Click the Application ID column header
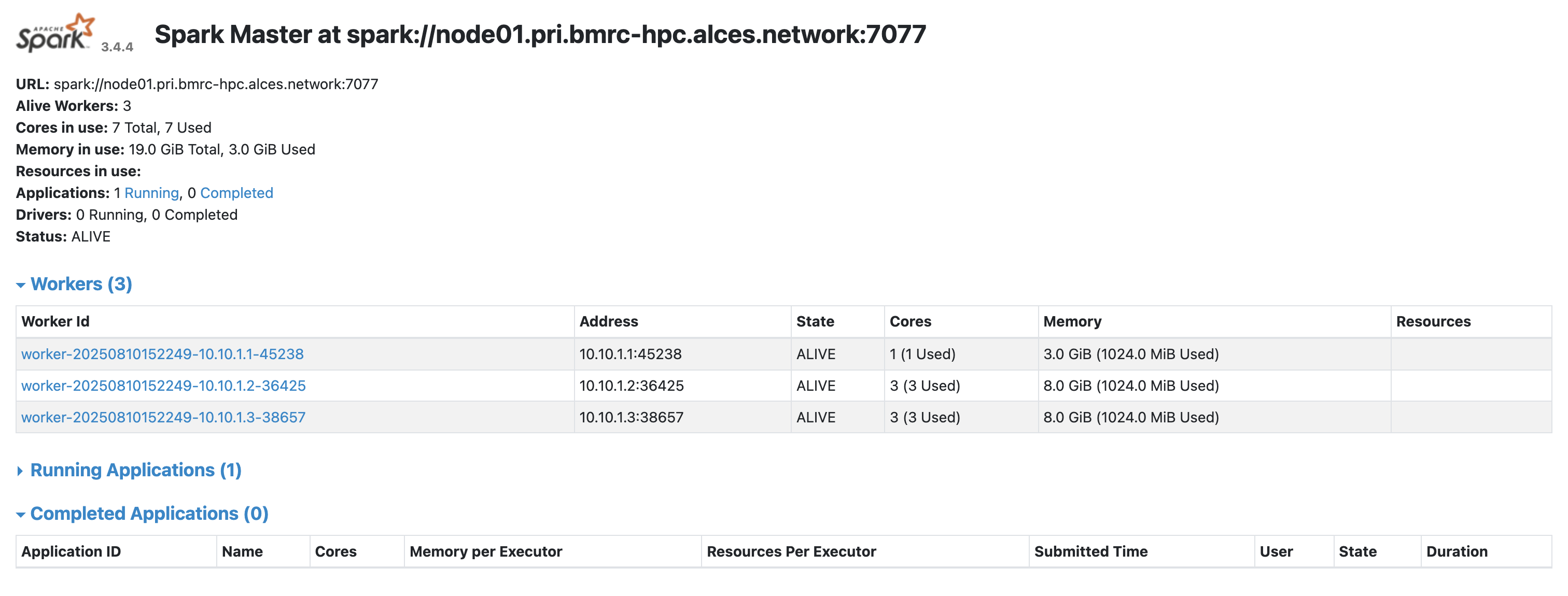 (x=71, y=551)
